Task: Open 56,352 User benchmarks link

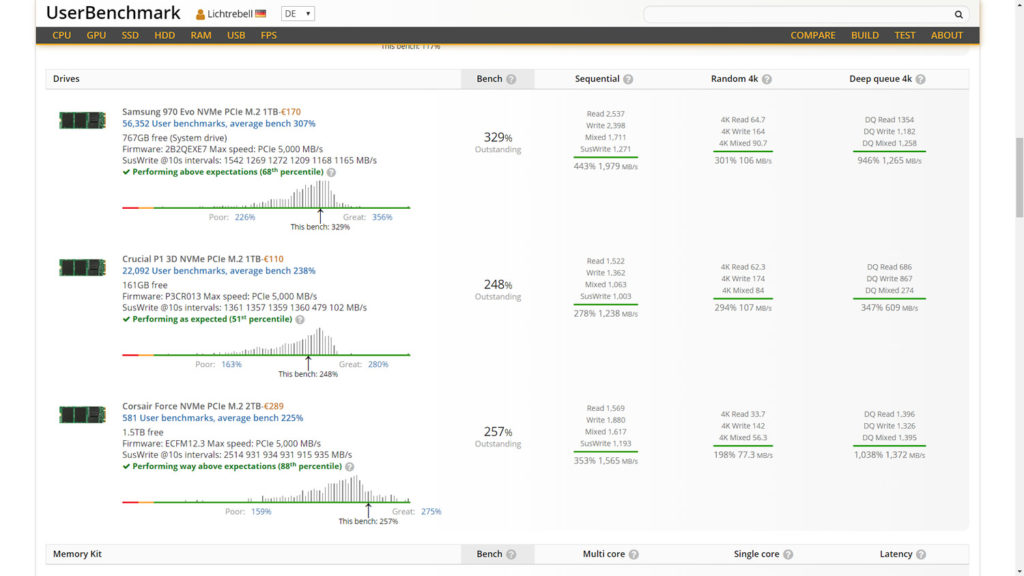Action: coord(219,123)
